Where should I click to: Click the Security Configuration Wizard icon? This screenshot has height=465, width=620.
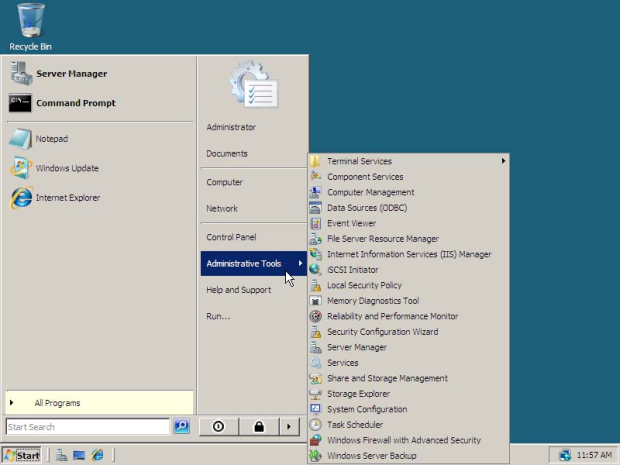pos(315,331)
